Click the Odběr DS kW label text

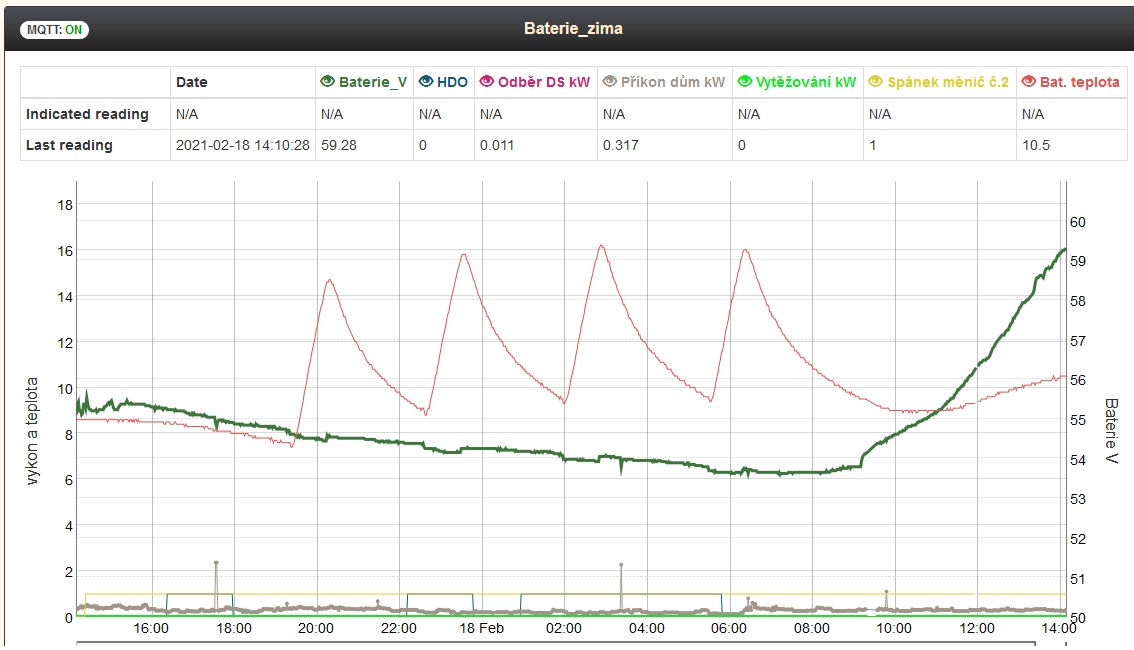[x=544, y=82]
